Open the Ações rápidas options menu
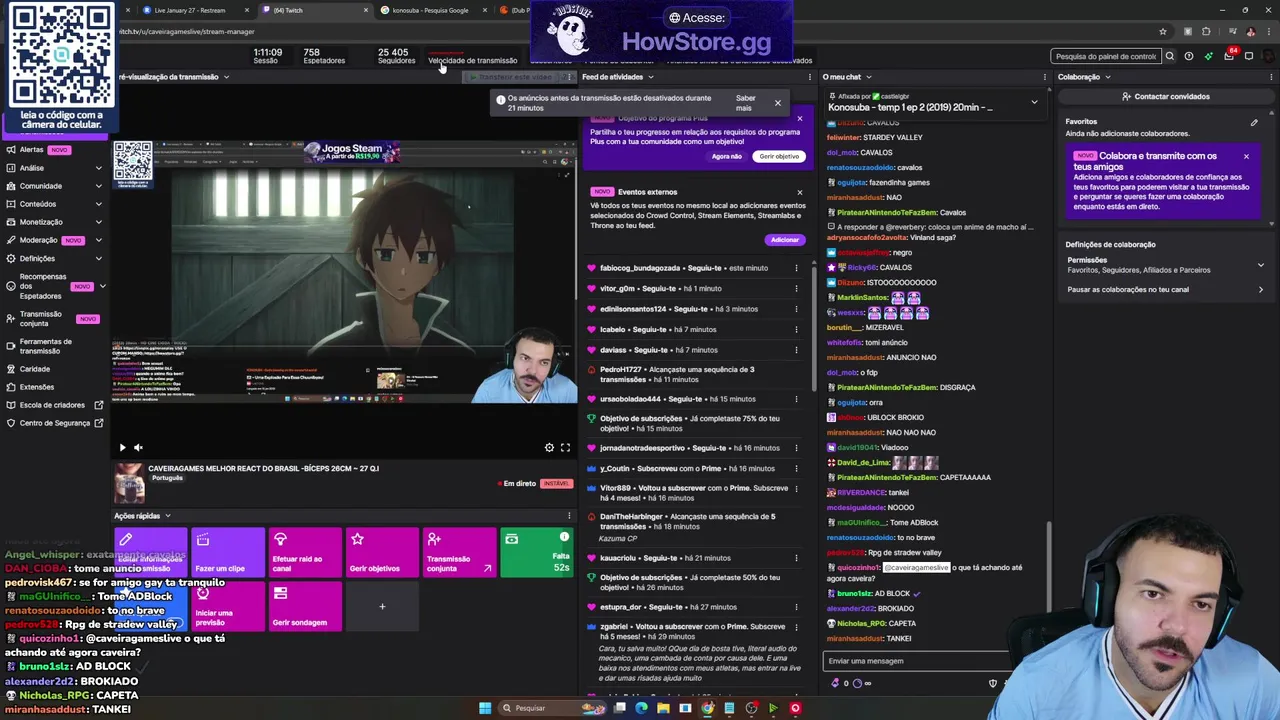 click(x=569, y=516)
